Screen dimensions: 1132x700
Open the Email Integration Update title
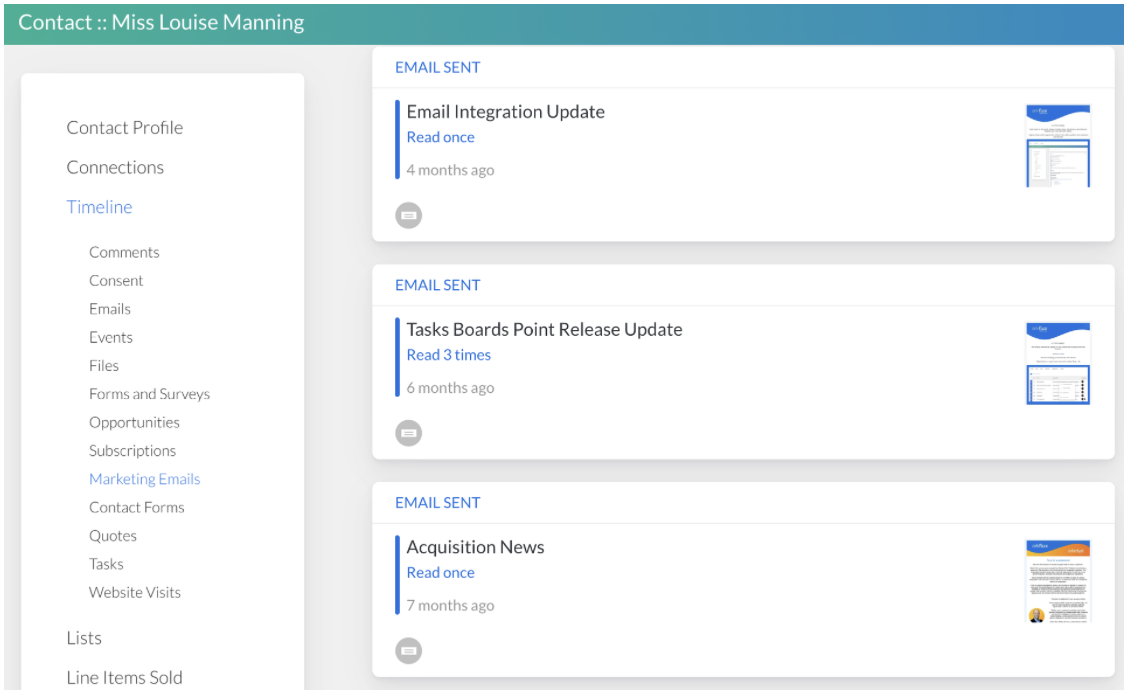click(x=505, y=112)
